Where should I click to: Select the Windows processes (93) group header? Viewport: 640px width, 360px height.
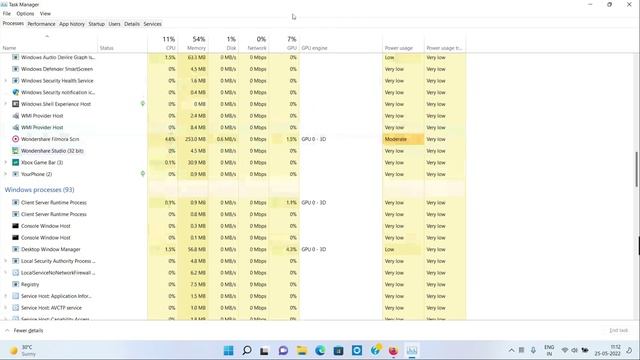coord(40,190)
